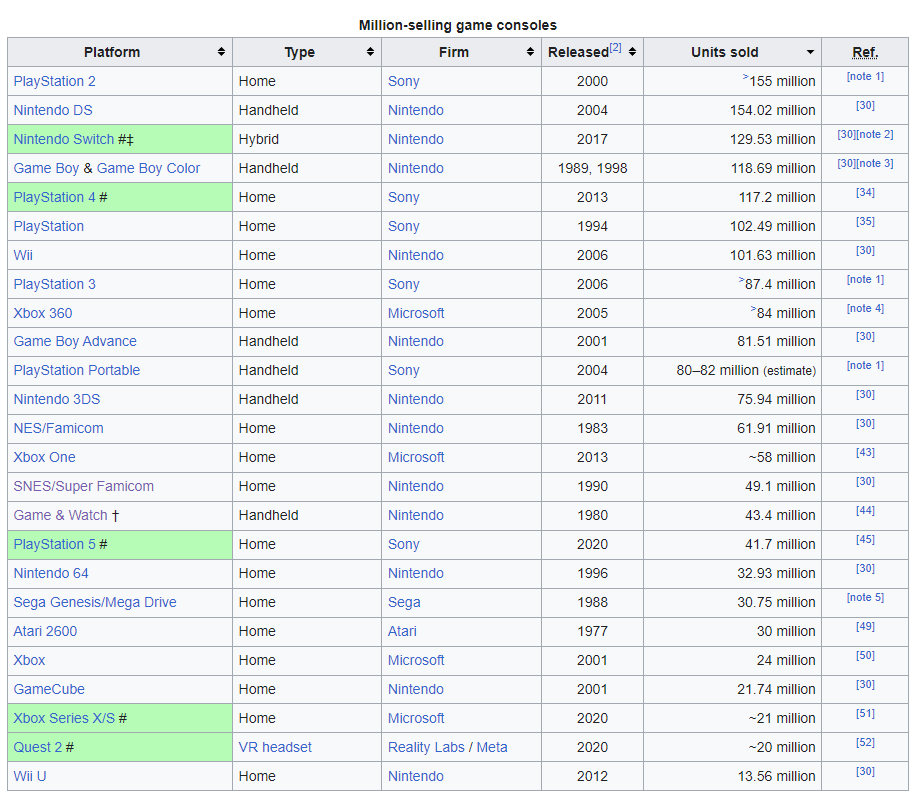The width and height of the screenshot is (920, 791).
Task: Open Nintendo firm link in Wii U row
Action: pyautogui.click(x=415, y=776)
